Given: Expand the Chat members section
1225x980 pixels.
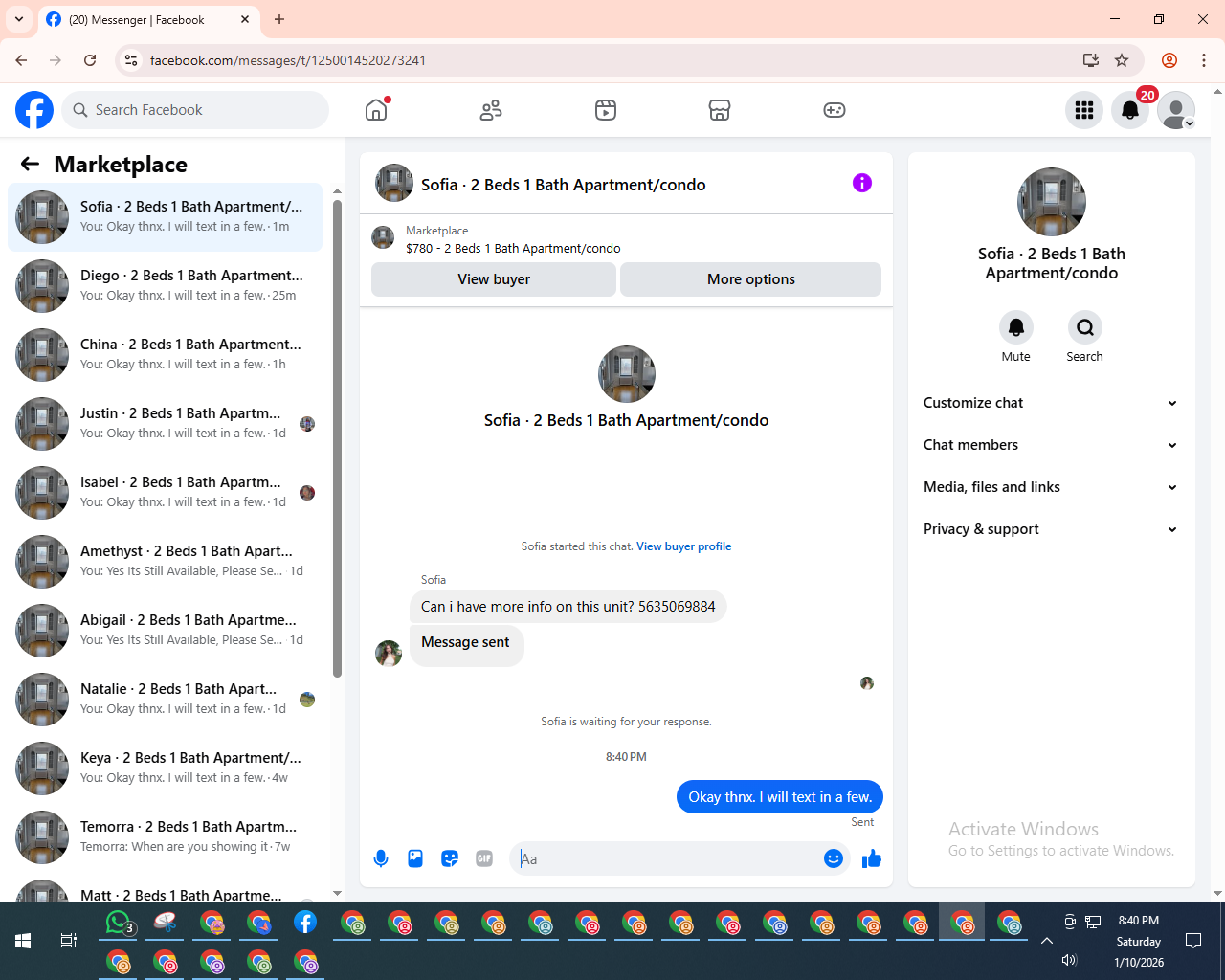Looking at the screenshot, I should 1051,445.
